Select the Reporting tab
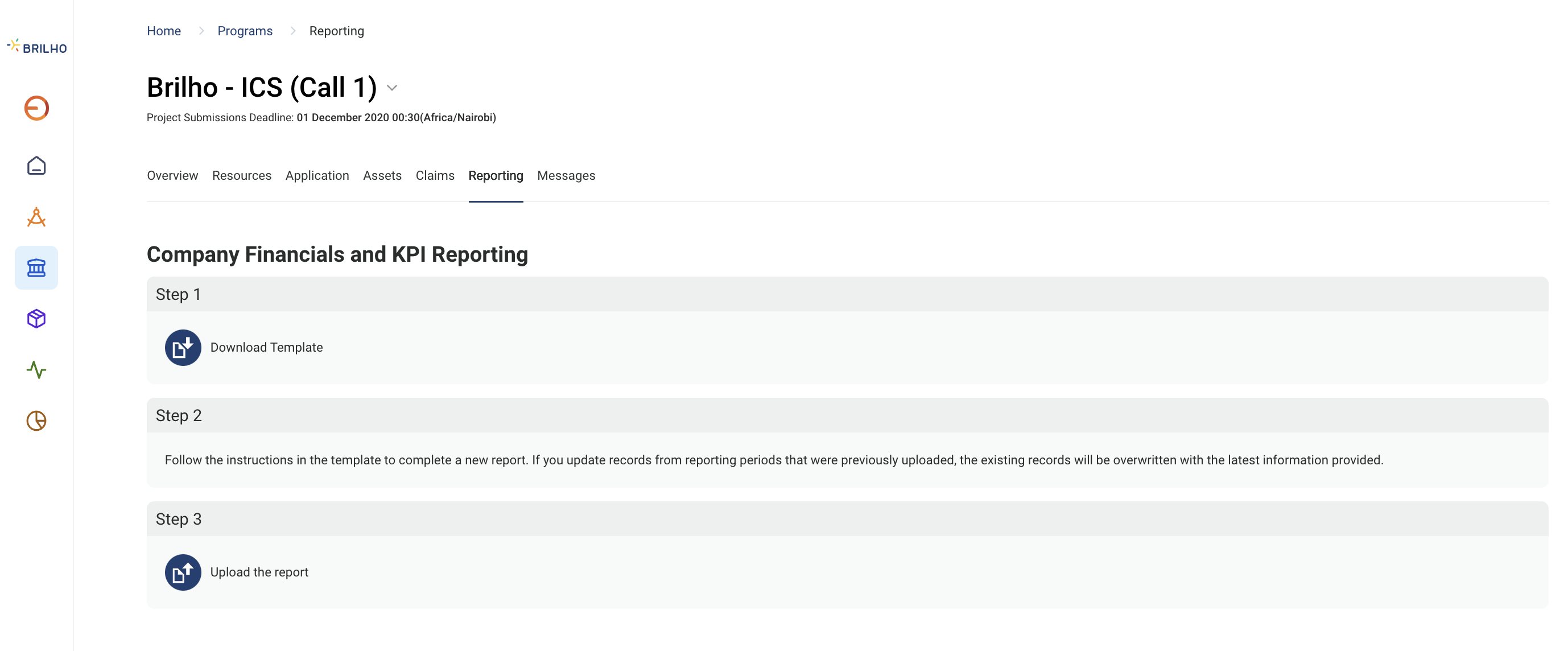The width and height of the screenshot is (1568, 651). [496, 176]
